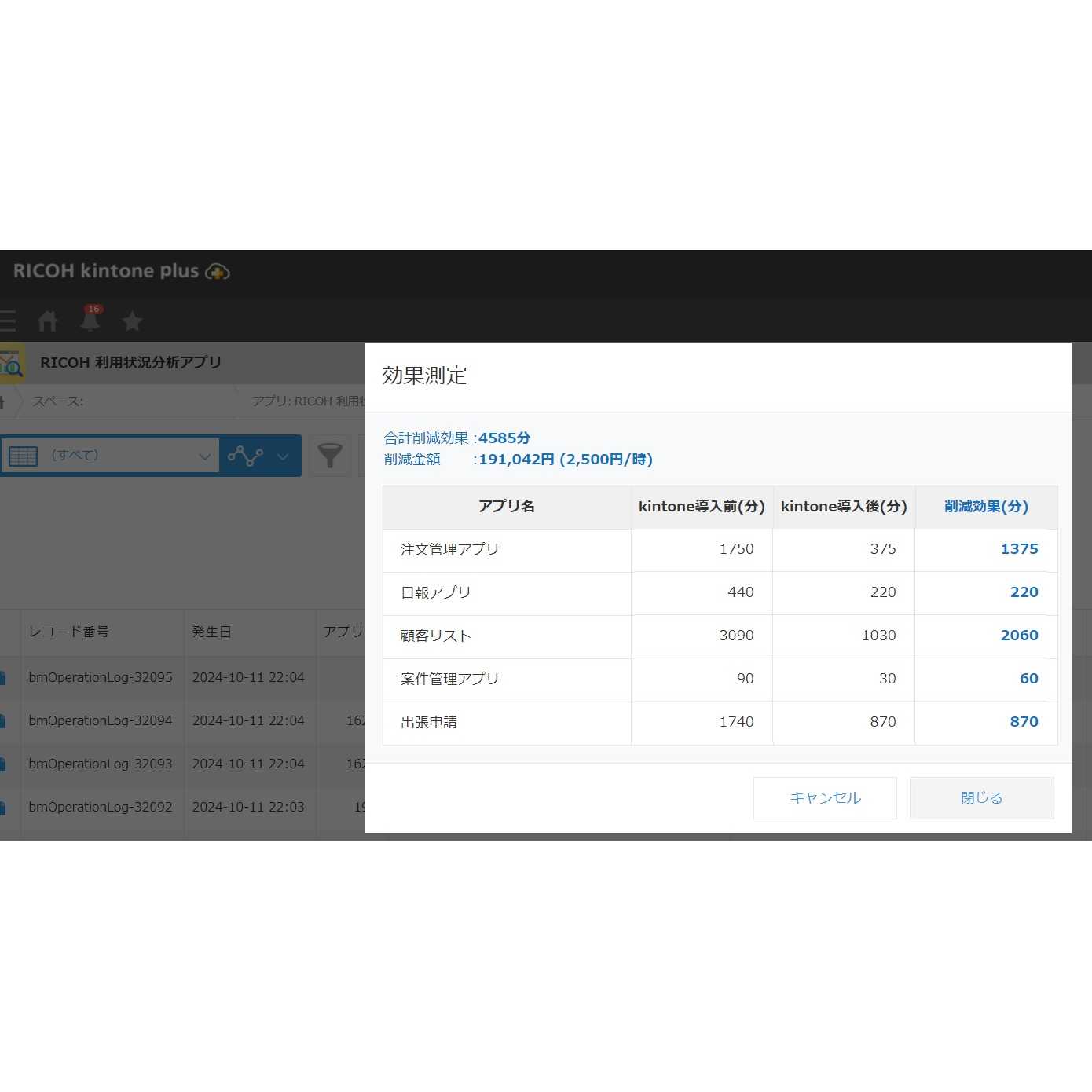
Task: Click bmOperationLog-32095 record number
Action: 101,677
